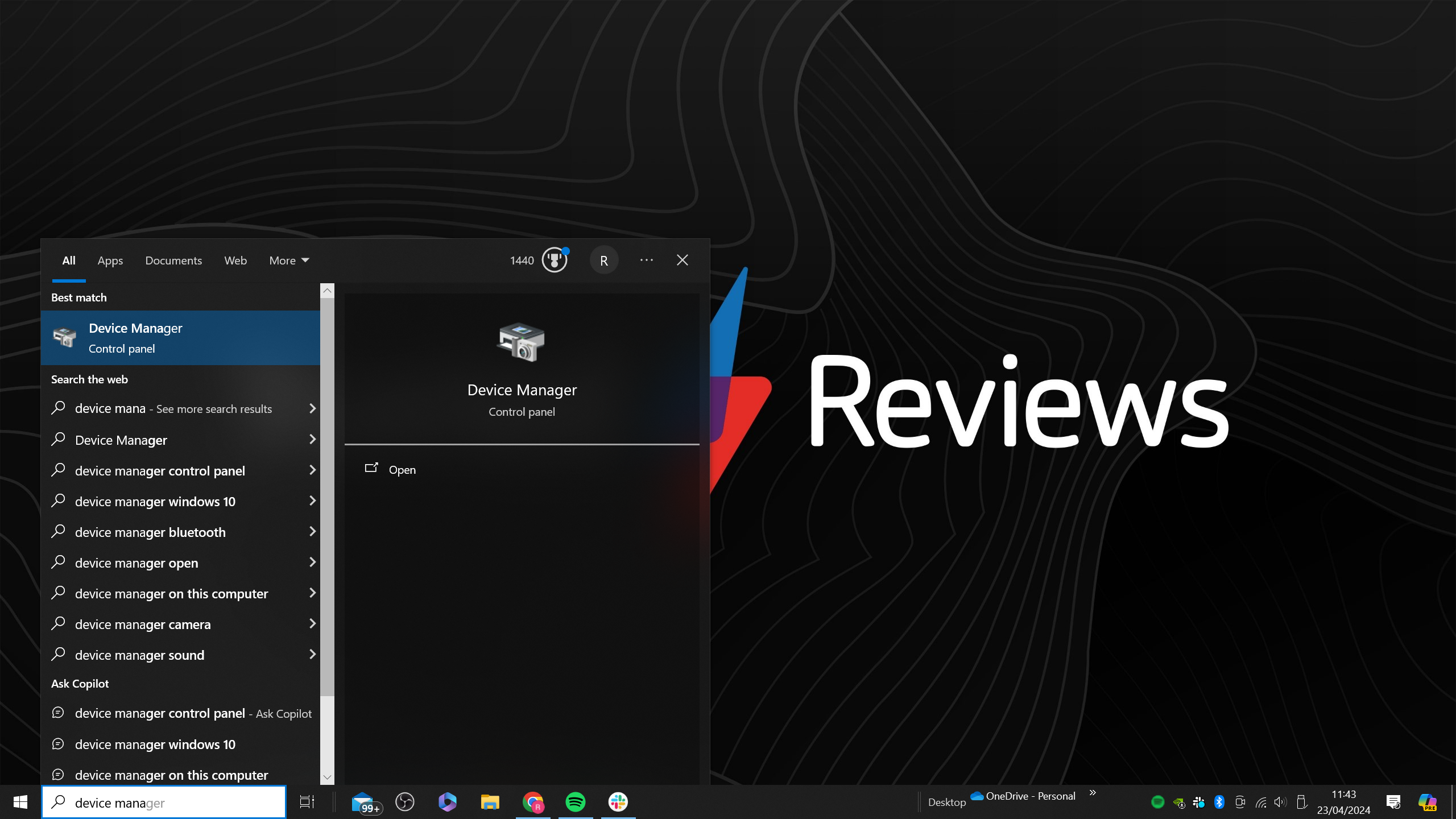Switch to the Apps search tab
This screenshot has width=1456, height=819.
pyautogui.click(x=110, y=260)
